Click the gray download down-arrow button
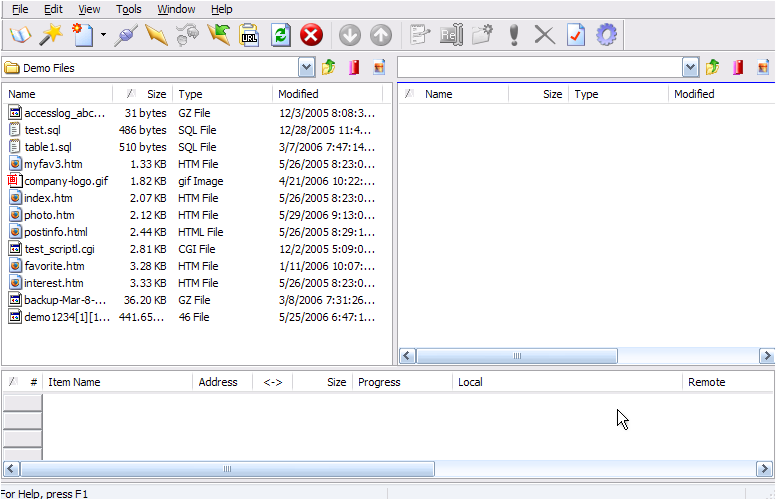The image size is (776, 500). (350, 35)
